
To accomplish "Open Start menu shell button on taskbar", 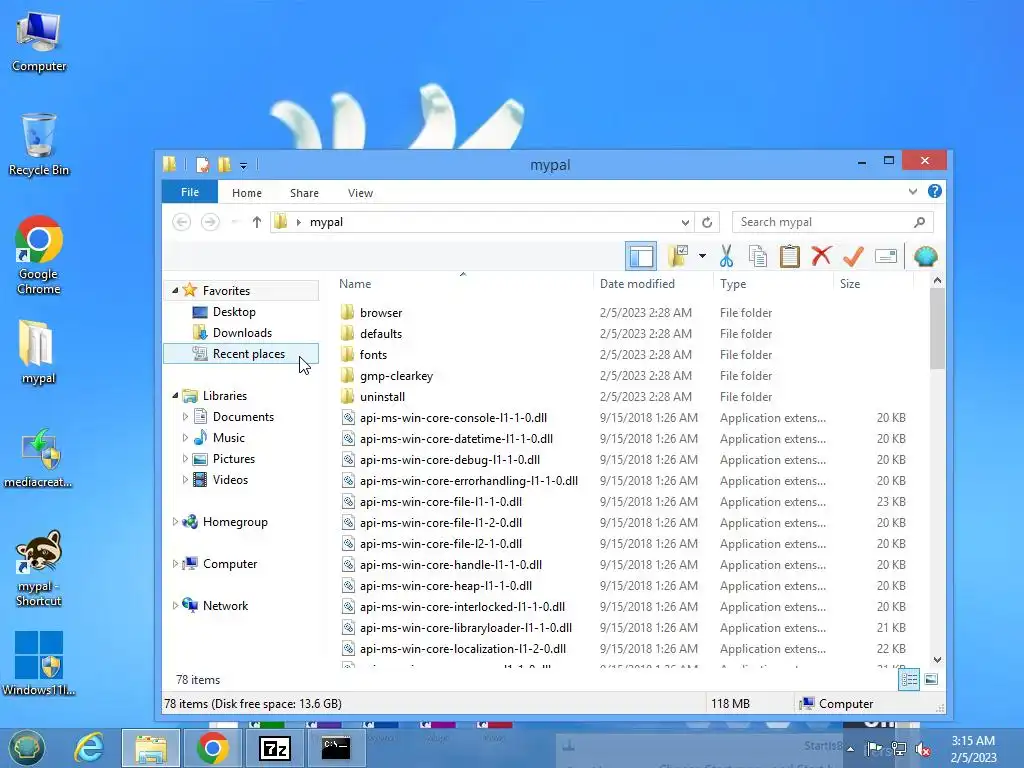I will 27,748.
